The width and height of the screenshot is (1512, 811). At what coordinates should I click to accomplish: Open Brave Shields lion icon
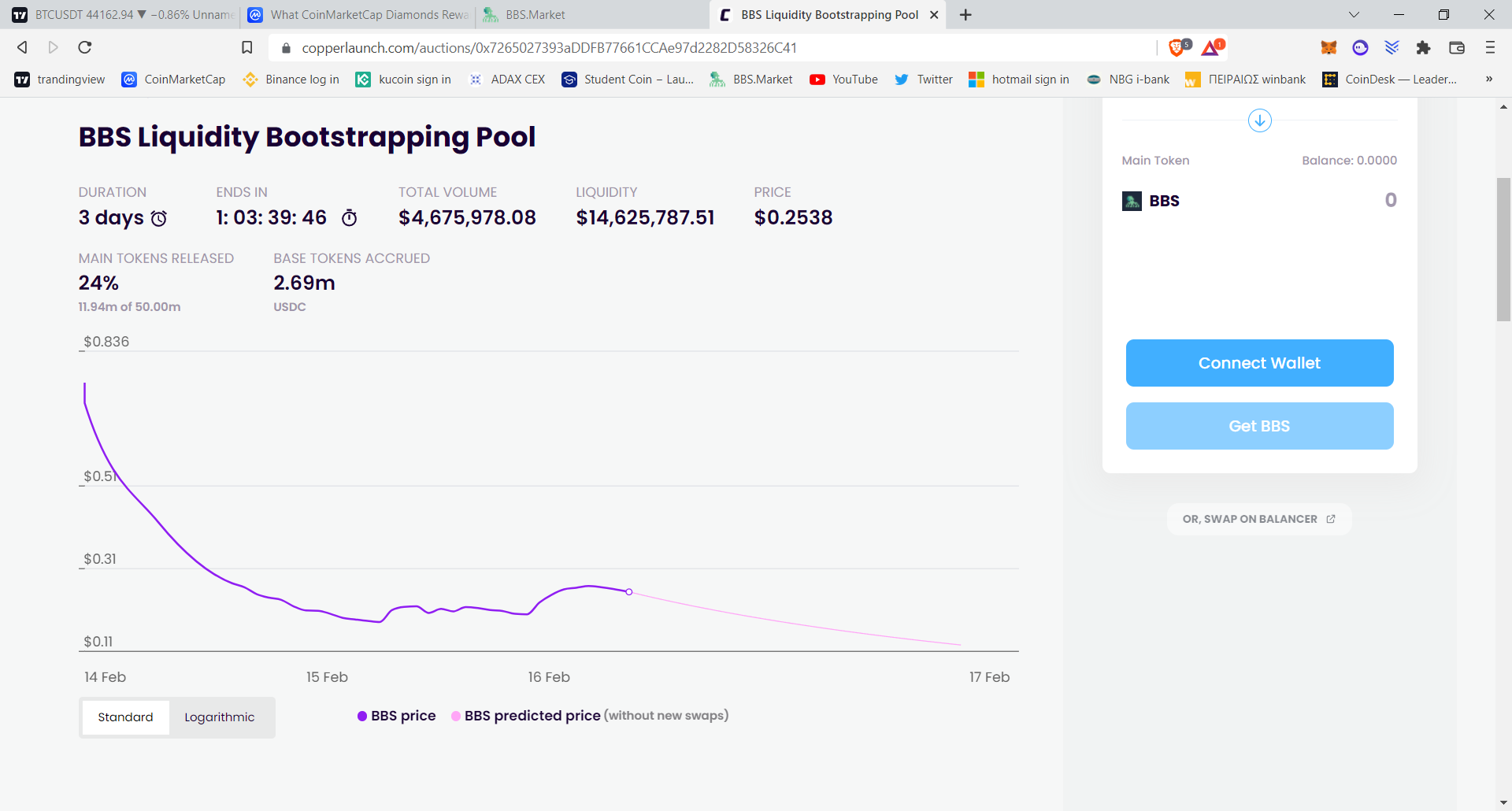[x=1178, y=47]
